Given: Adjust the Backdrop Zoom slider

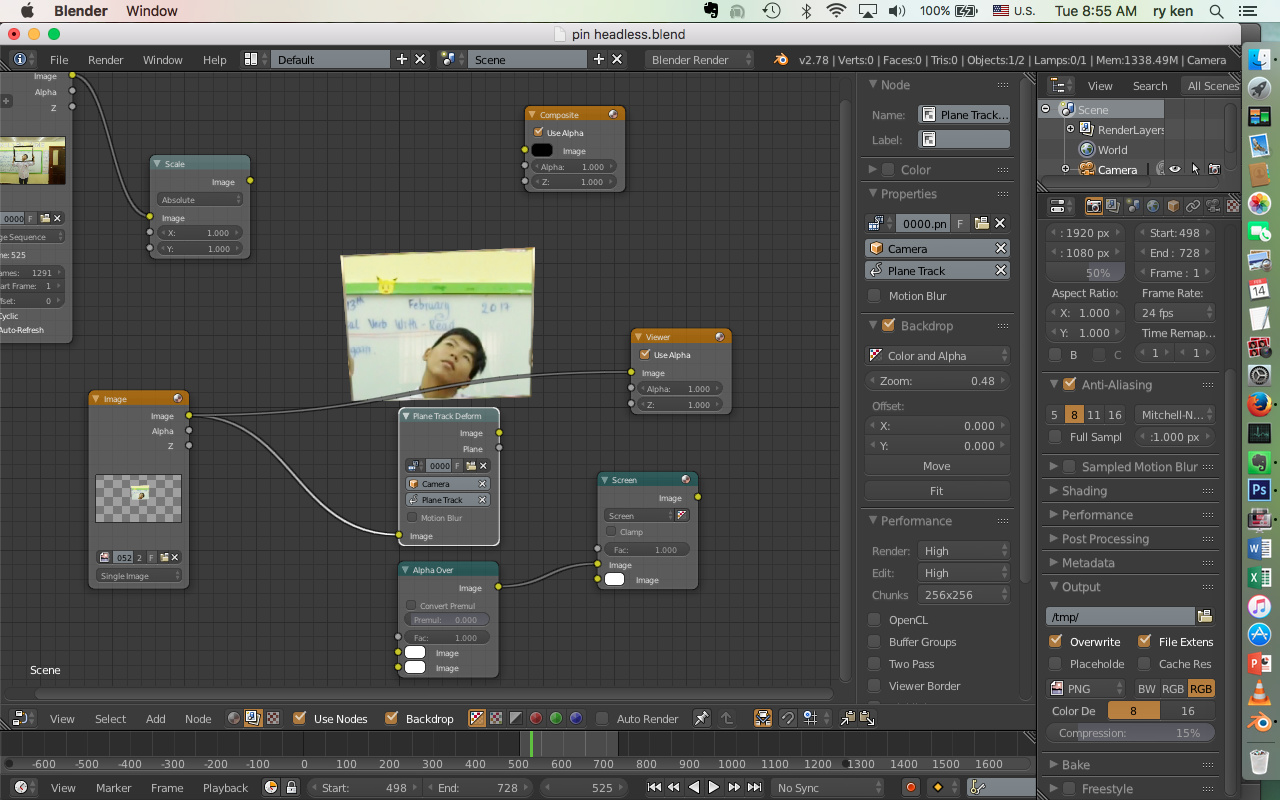Looking at the screenshot, I should pos(937,381).
